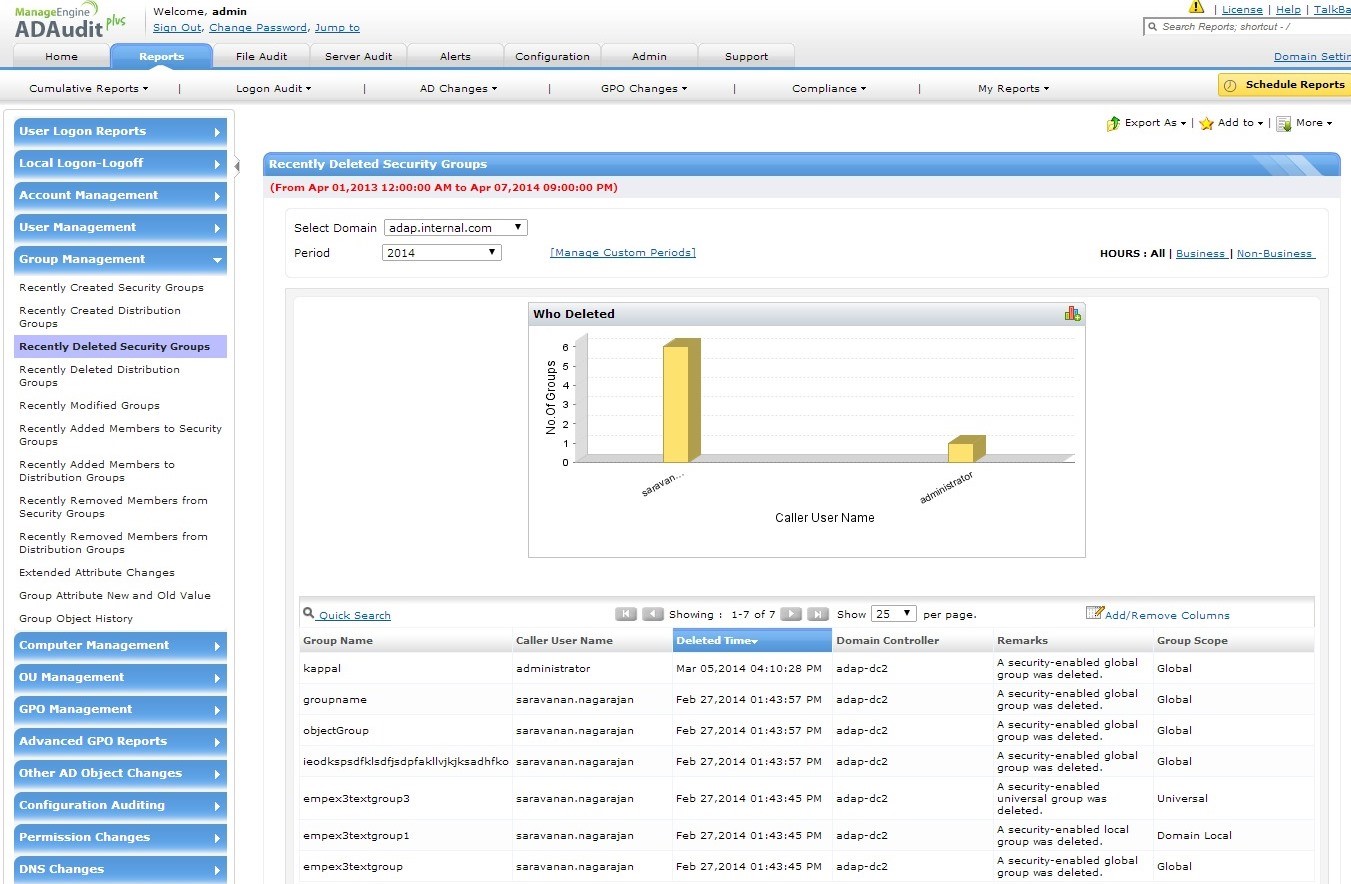This screenshot has width=1351, height=884.
Task: Open the Manage Custom Periods link
Action: tap(622, 253)
